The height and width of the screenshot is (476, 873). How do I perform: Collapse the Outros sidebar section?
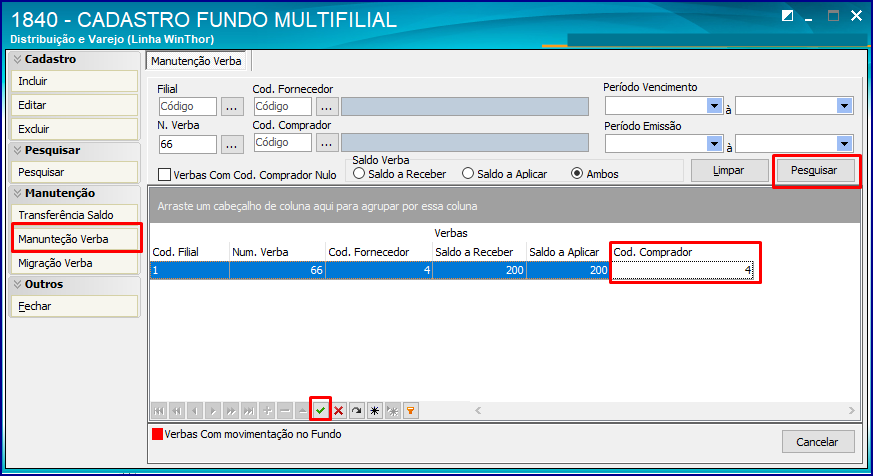(17, 284)
